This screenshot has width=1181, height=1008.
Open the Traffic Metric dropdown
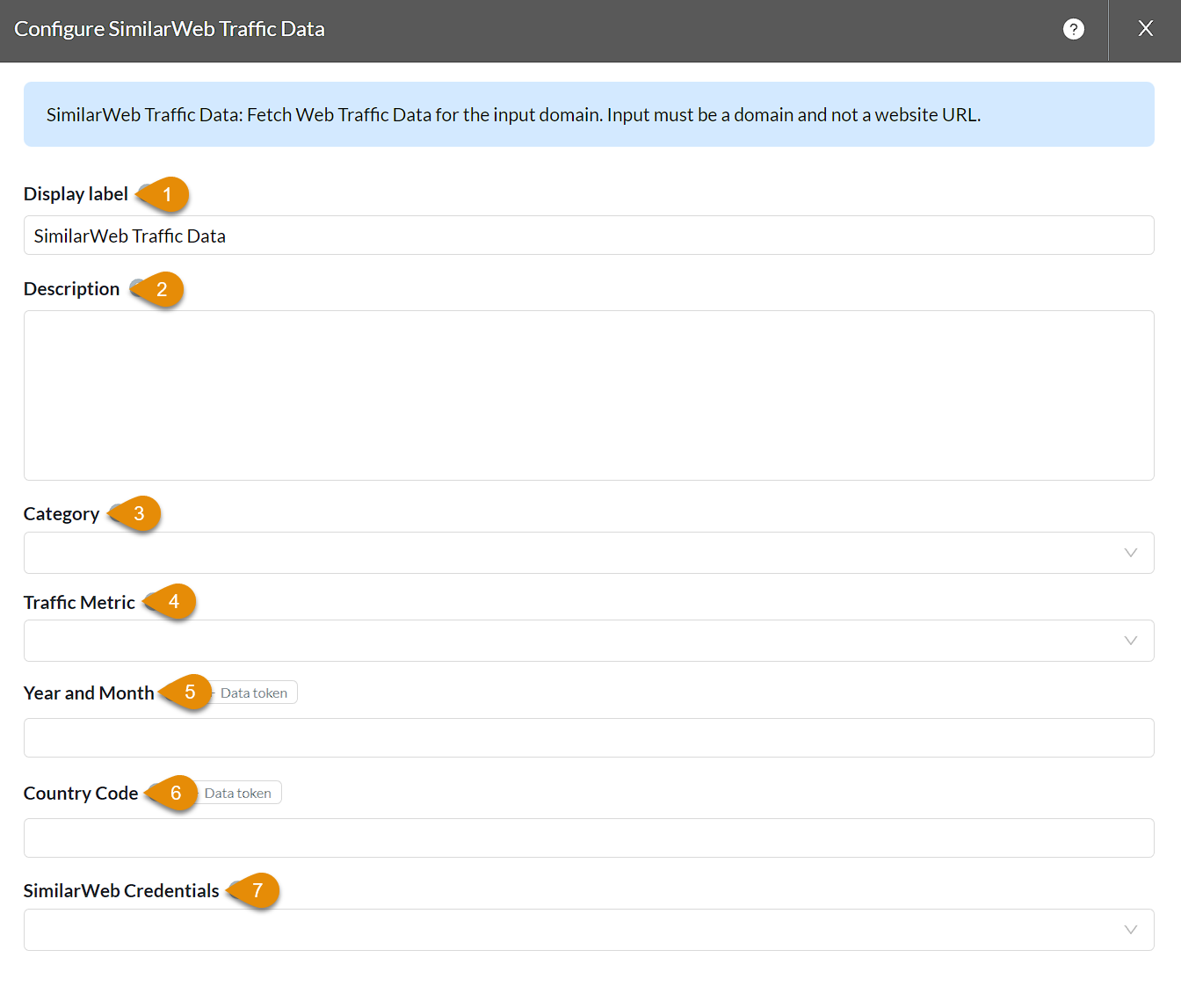tap(588, 641)
